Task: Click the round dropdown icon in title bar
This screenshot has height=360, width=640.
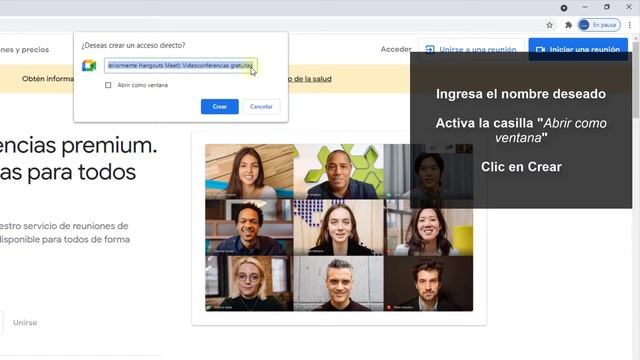Action: pos(564,8)
